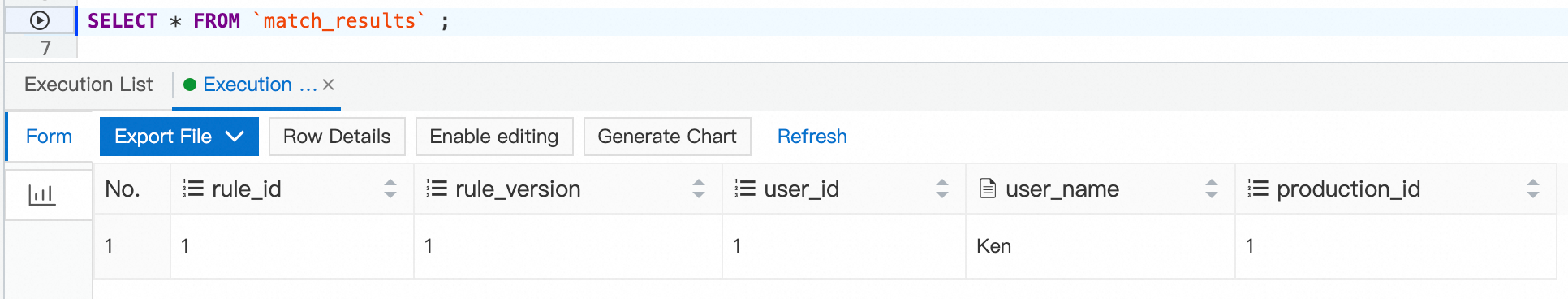Image resolution: width=1568 pixels, height=299 pixels.
Task: Click the user_name document type icon
Action: pyautogui.click(x=988, y=188)
